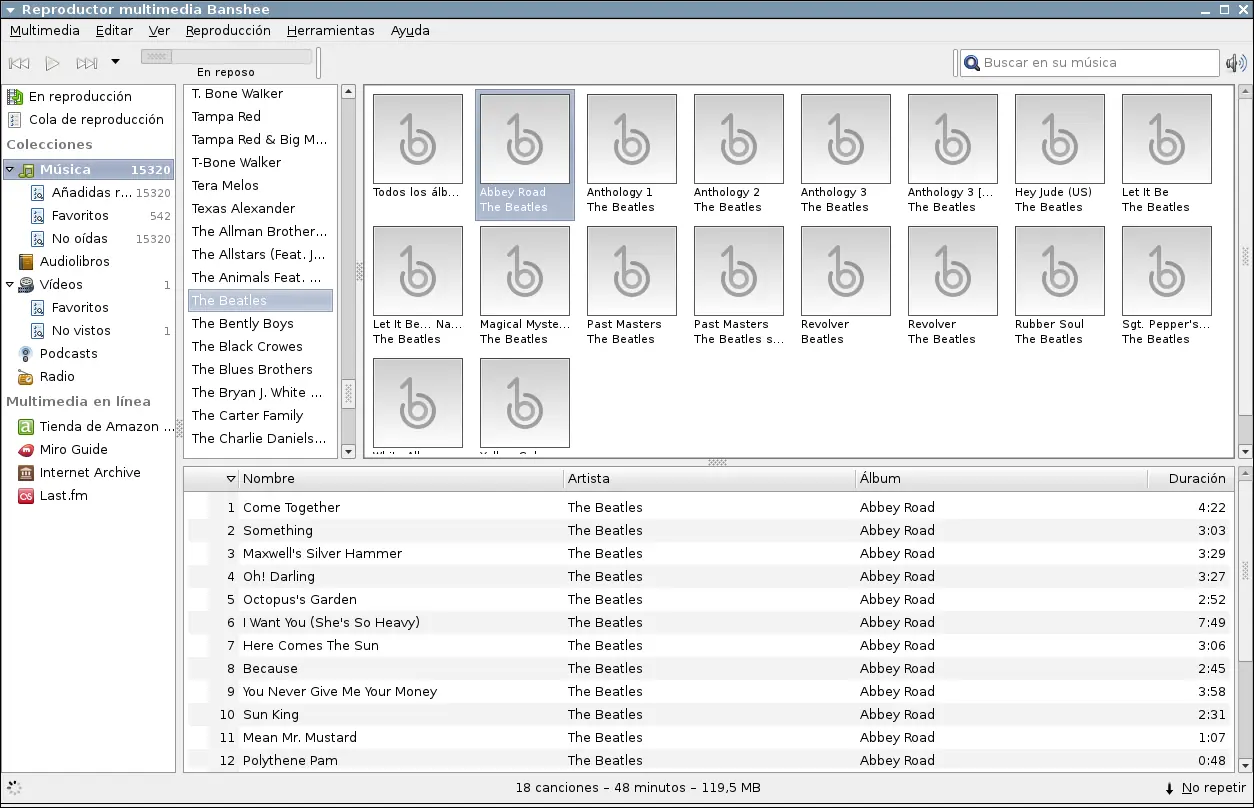
Task: Sort tracks by Nombre column header
Action: point(401,479)
